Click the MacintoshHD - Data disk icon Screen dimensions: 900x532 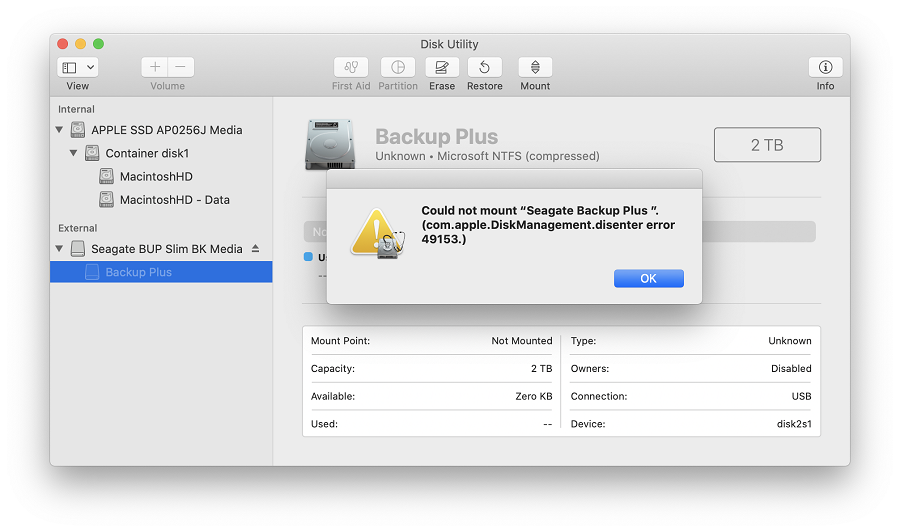[x=106, y=200]
